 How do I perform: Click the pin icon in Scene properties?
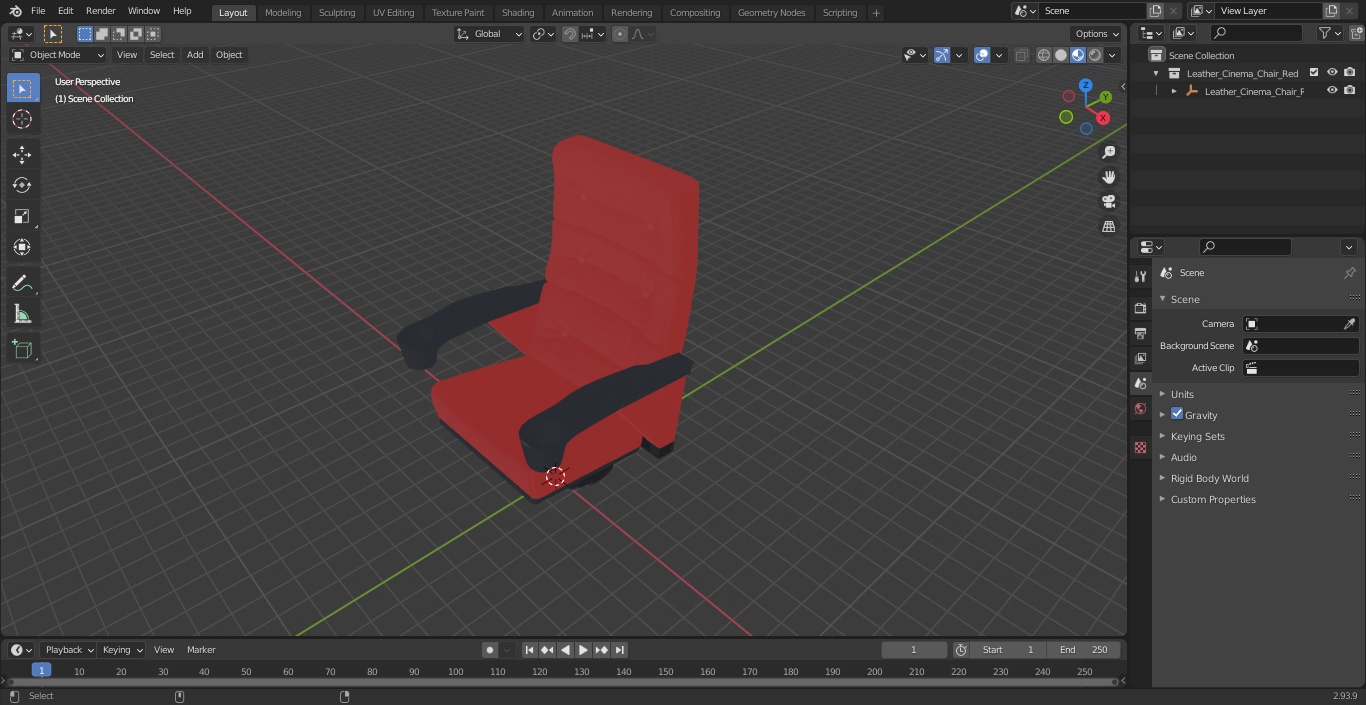click(x=1349, y=273)
